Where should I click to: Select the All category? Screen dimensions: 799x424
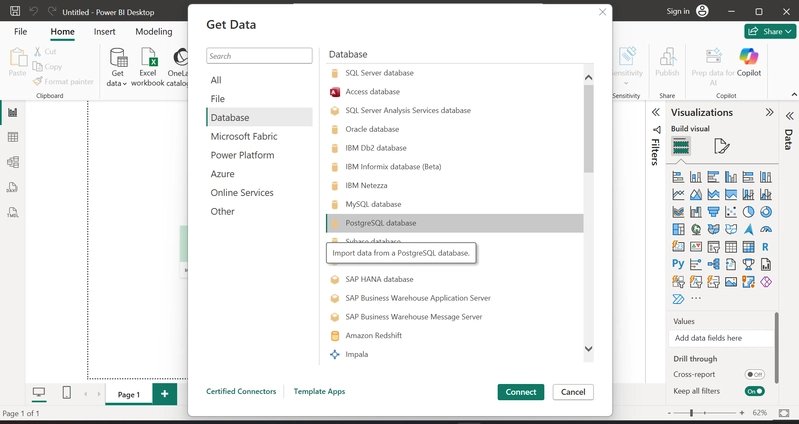(x=259, y=80)
